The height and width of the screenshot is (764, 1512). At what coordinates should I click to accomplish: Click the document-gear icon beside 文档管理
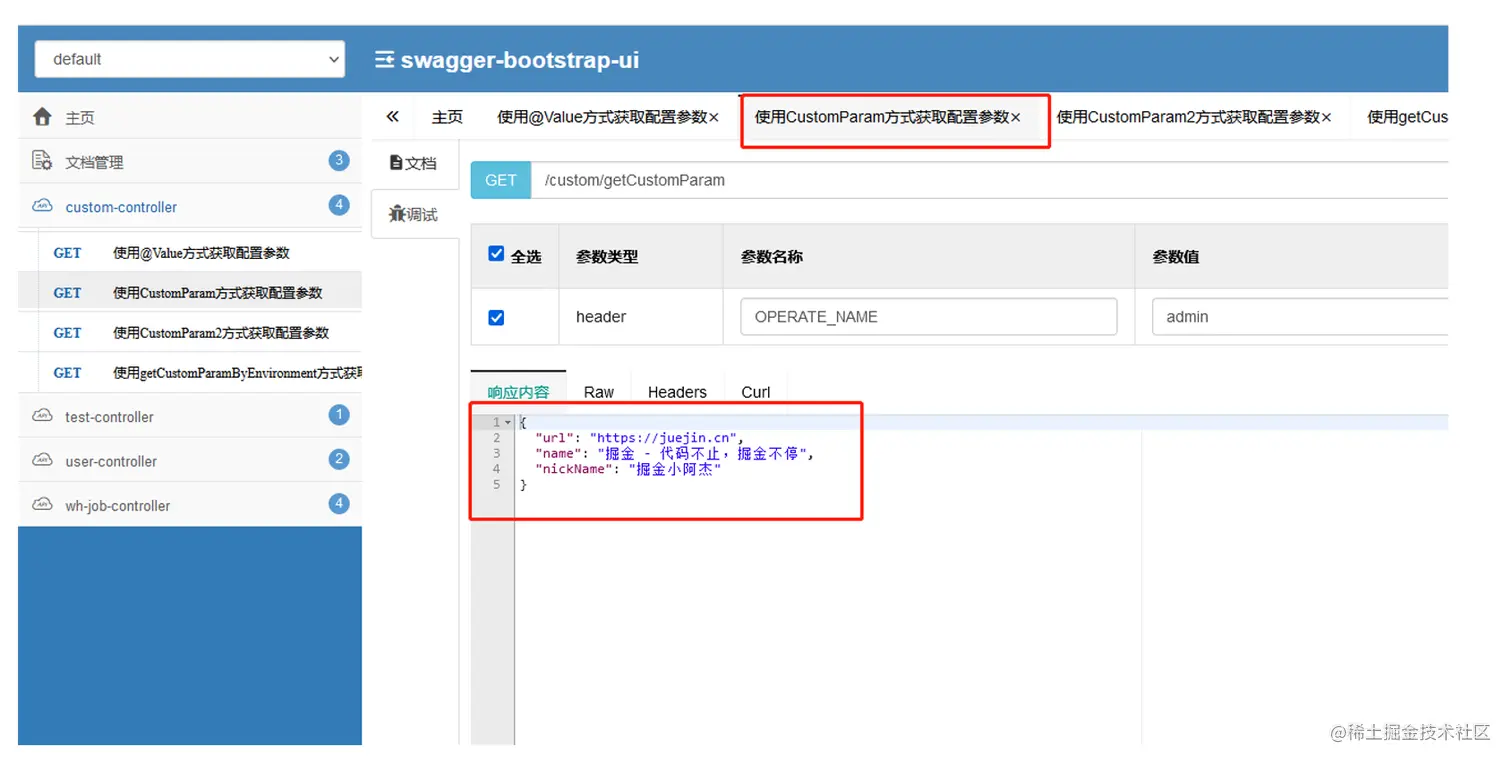[x=42, y=160]
